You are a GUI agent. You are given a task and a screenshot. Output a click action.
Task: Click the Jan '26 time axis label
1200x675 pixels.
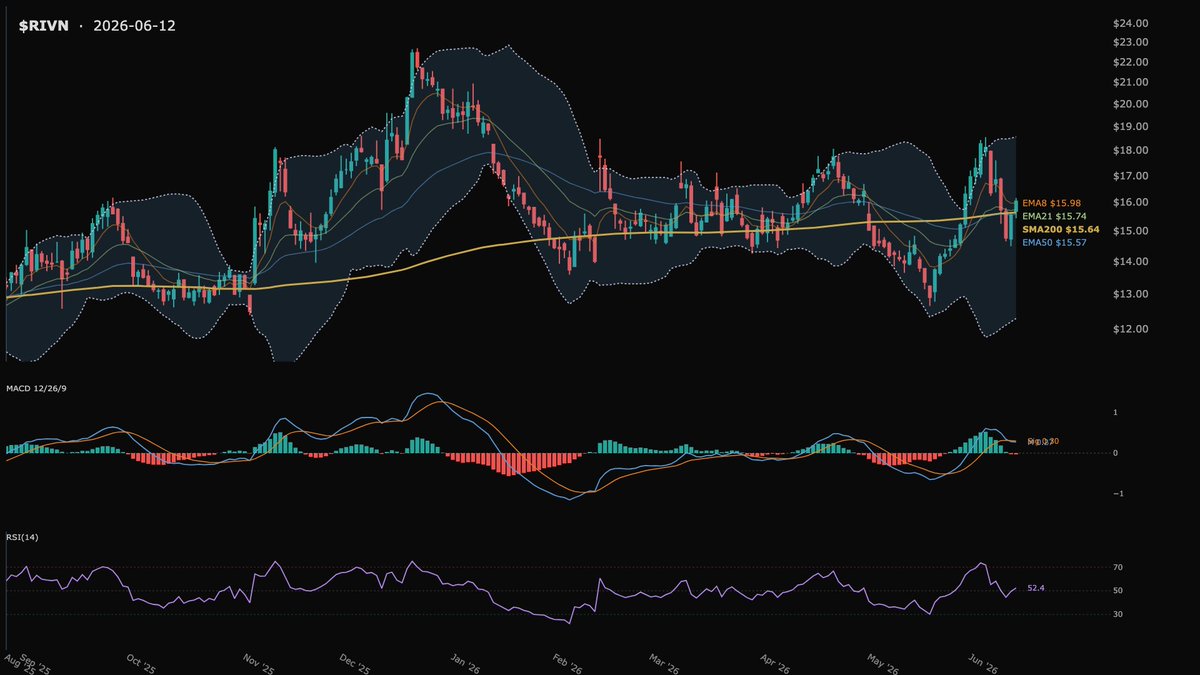coord(464,664)
